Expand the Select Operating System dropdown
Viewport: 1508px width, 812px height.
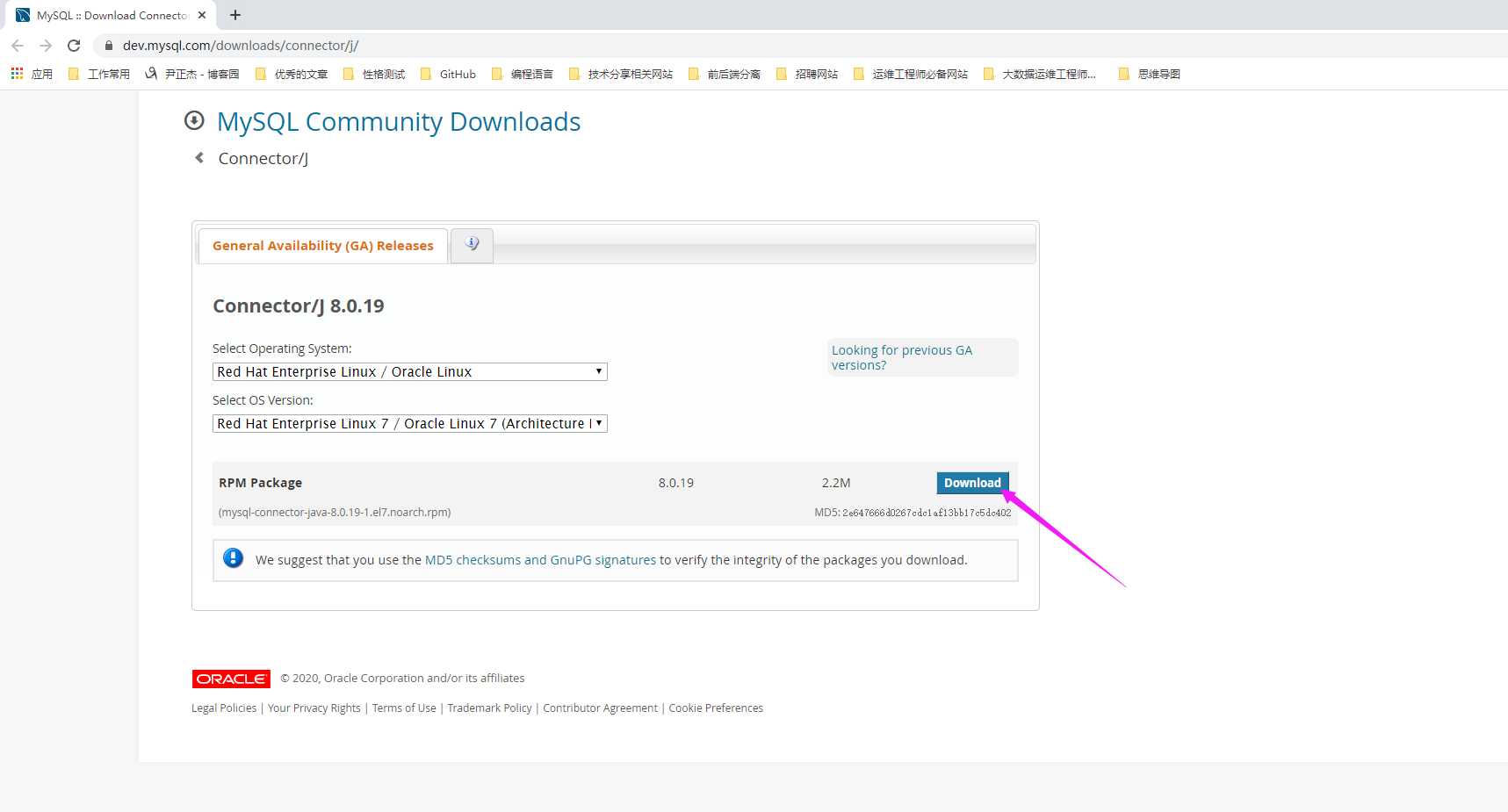click(x=410, y=372)
